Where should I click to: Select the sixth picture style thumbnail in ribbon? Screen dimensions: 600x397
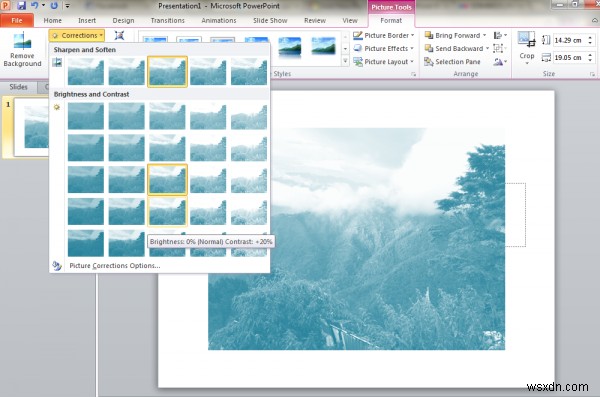(323, 47)
